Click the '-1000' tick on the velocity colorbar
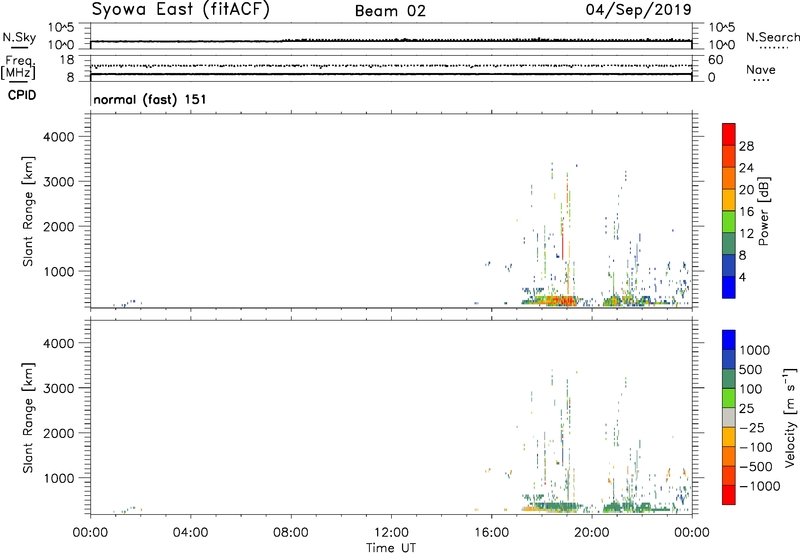 pyautogui.click(x=759, y=486)
